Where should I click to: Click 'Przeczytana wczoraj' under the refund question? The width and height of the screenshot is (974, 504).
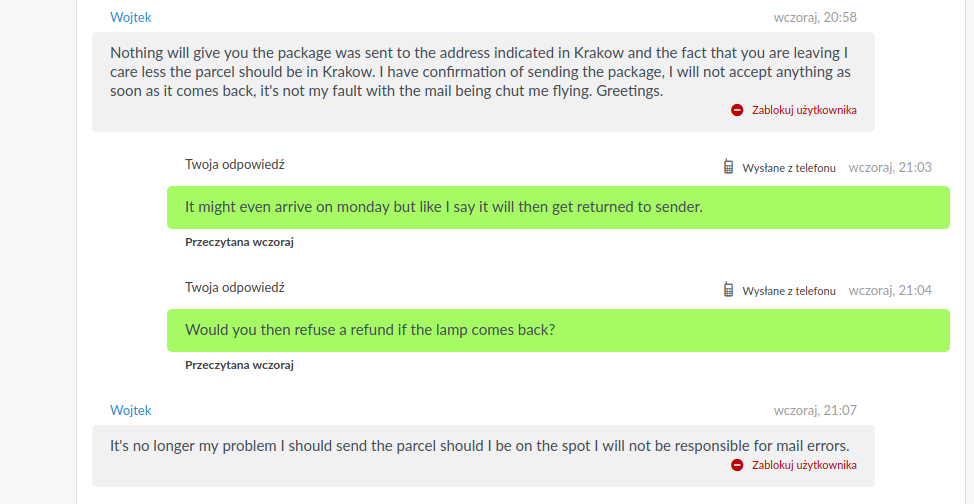pyautogui.click(x=239, y=365)
